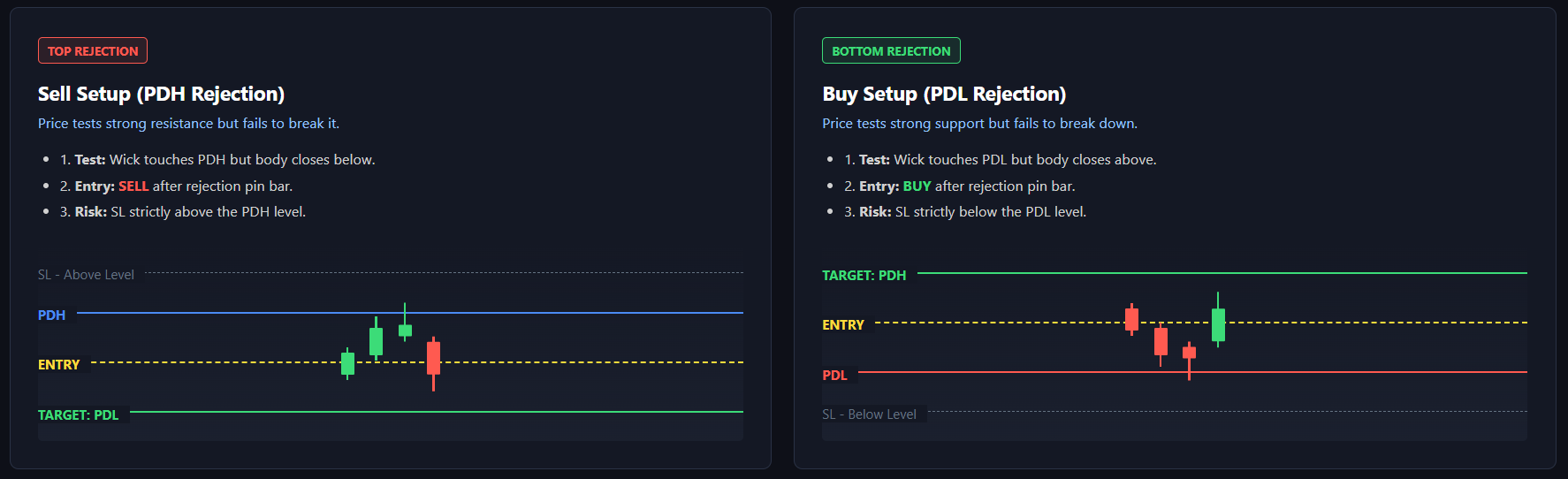
Task: Click the blue PDH level label
Action: click(51, 316)
